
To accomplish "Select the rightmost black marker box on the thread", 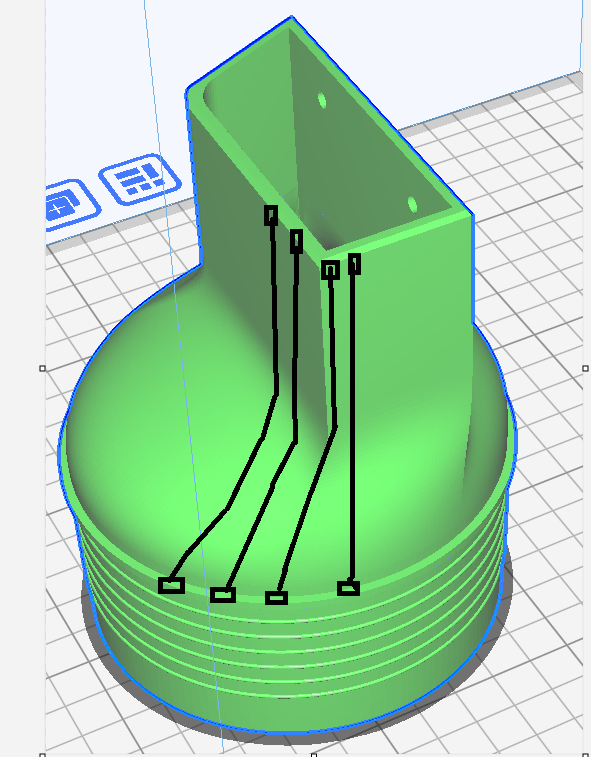I will pos(349,588).
